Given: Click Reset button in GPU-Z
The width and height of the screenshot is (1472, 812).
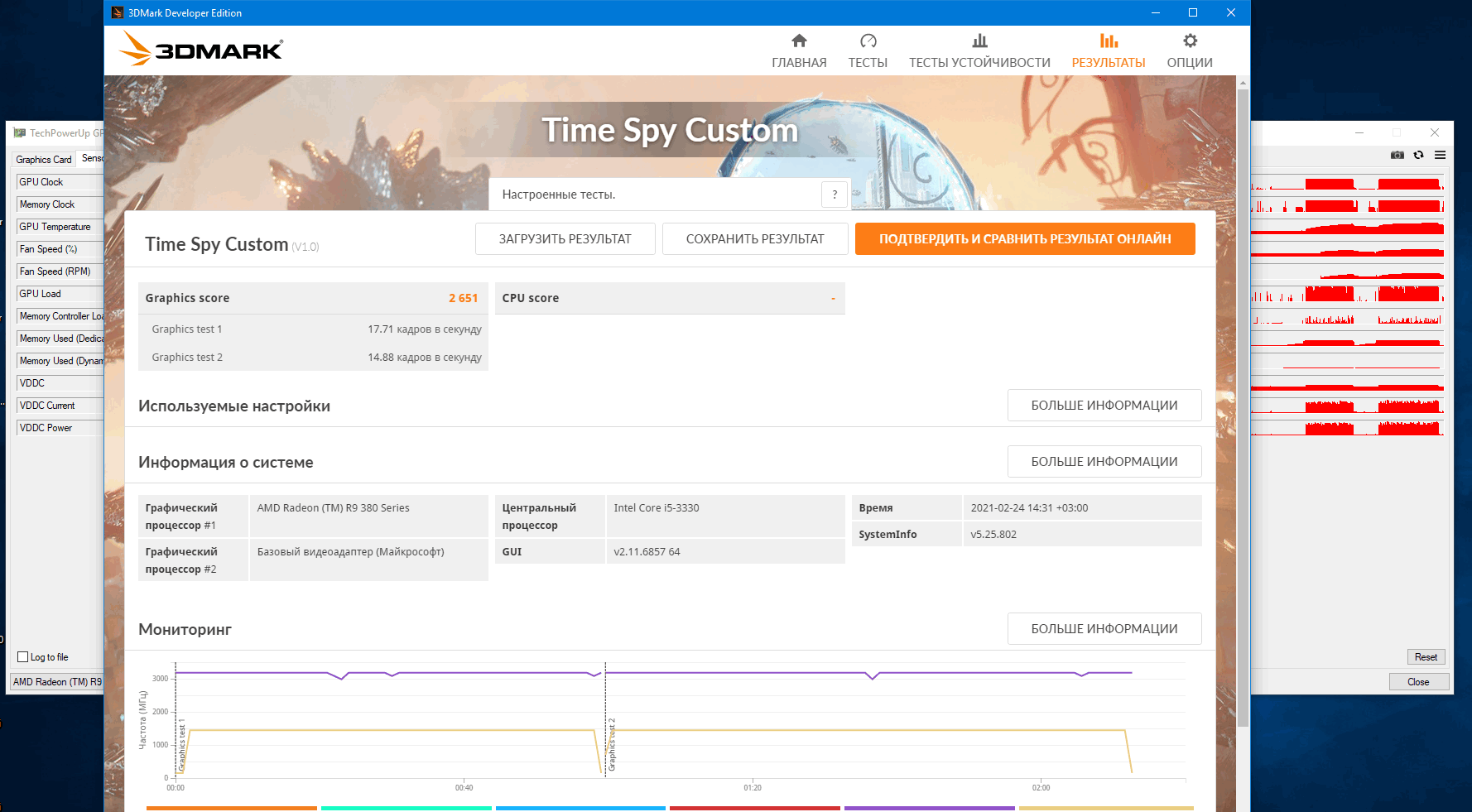Looking at the screenshot, I should 1426,657.
